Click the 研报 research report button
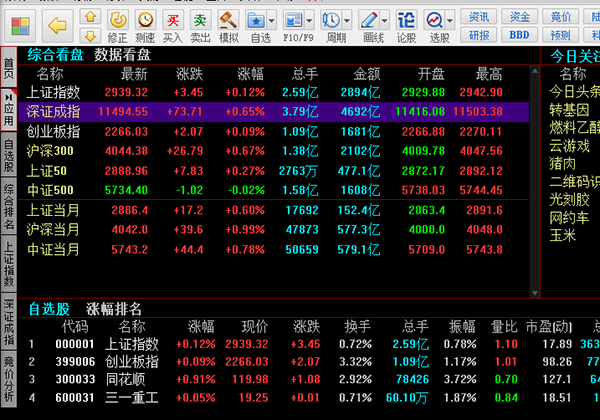The width and height of the screenshot is (600, 420). tap(479, 34)
